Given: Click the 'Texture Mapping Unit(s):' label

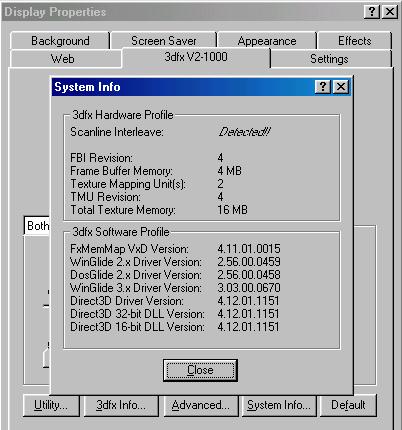Looking at the screenshot, I should (128, 184).
